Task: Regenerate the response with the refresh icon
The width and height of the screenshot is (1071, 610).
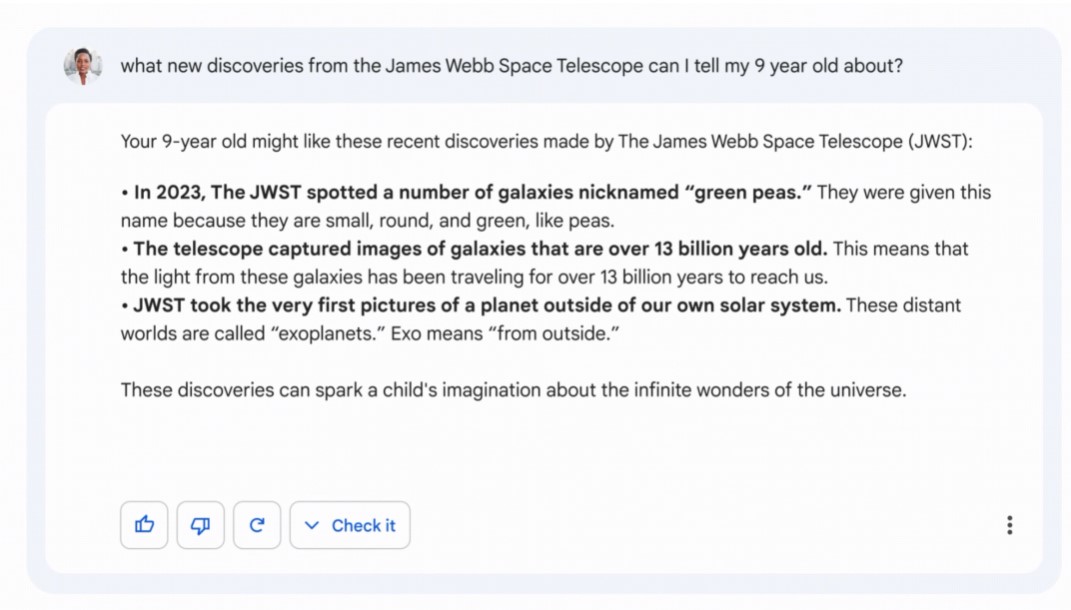Action: tap(257, 525)
